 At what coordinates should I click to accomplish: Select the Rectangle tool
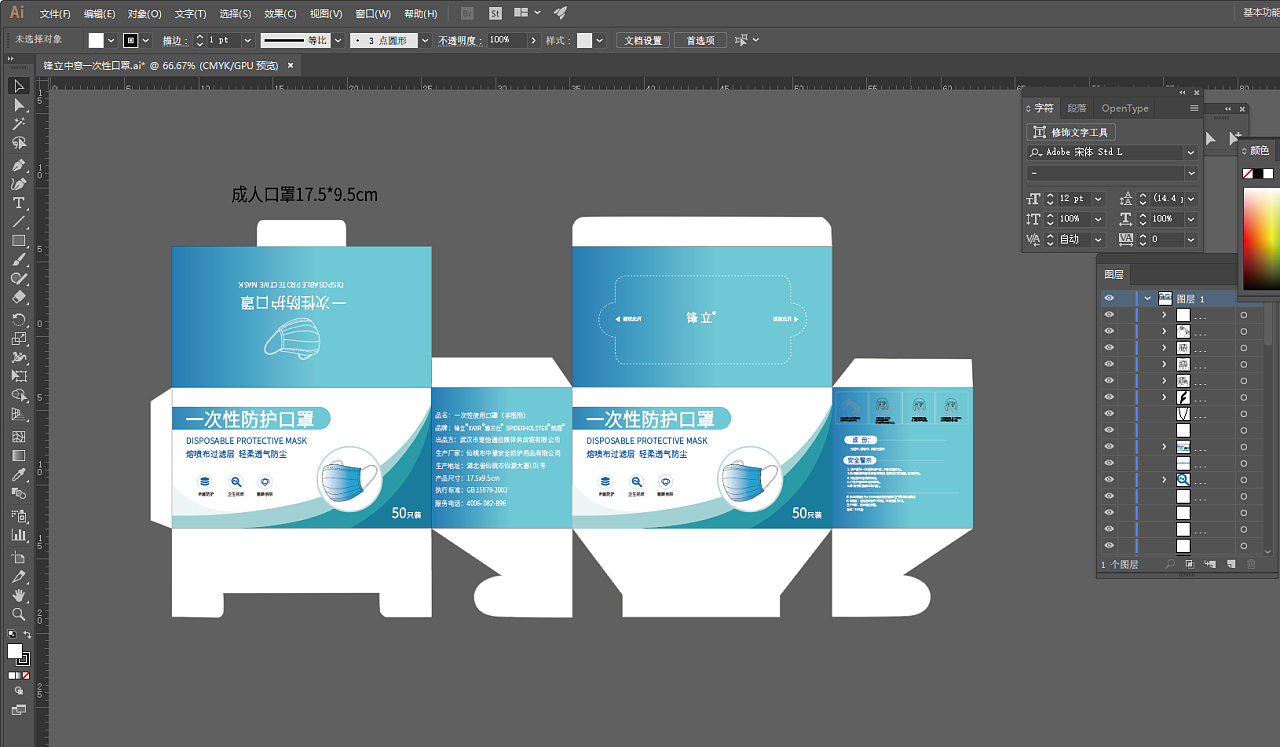18,241
